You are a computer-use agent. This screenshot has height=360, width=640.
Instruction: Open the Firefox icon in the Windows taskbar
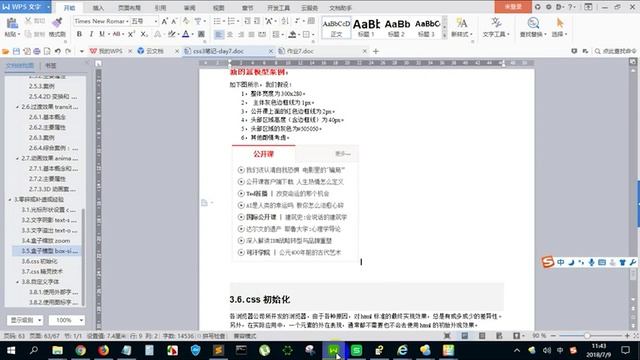click(103, 350)
